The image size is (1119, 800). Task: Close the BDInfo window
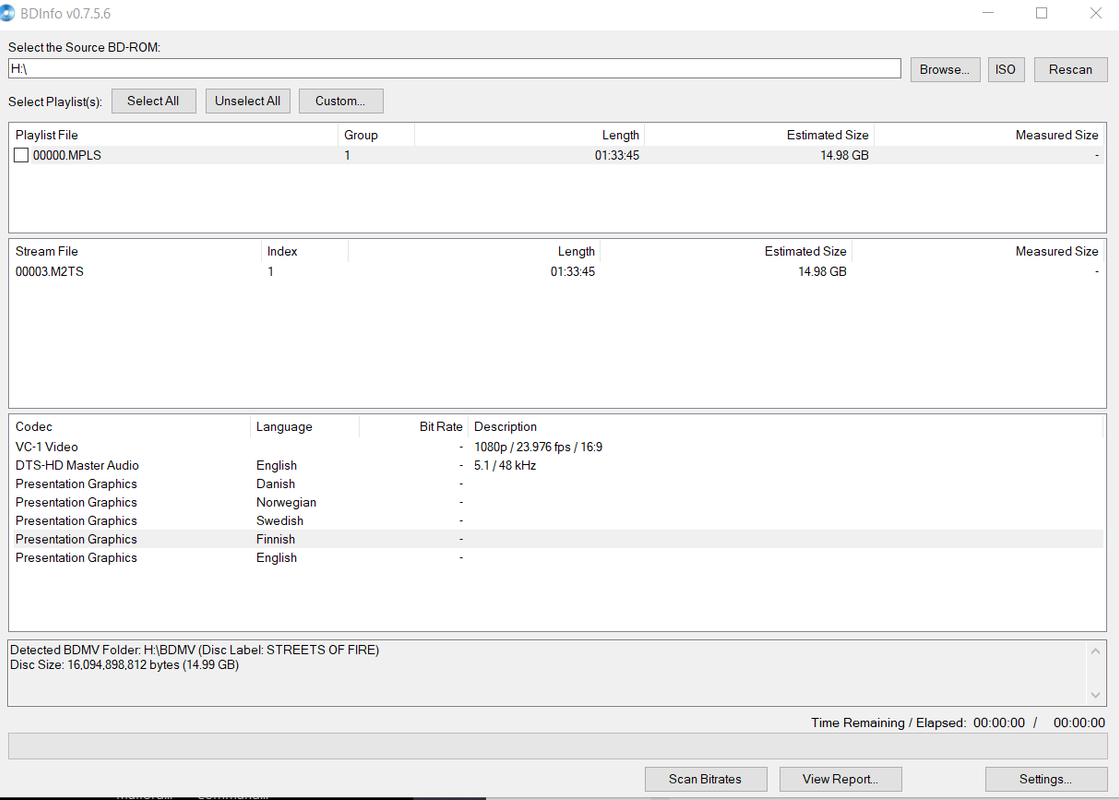tap(1095, 14)
